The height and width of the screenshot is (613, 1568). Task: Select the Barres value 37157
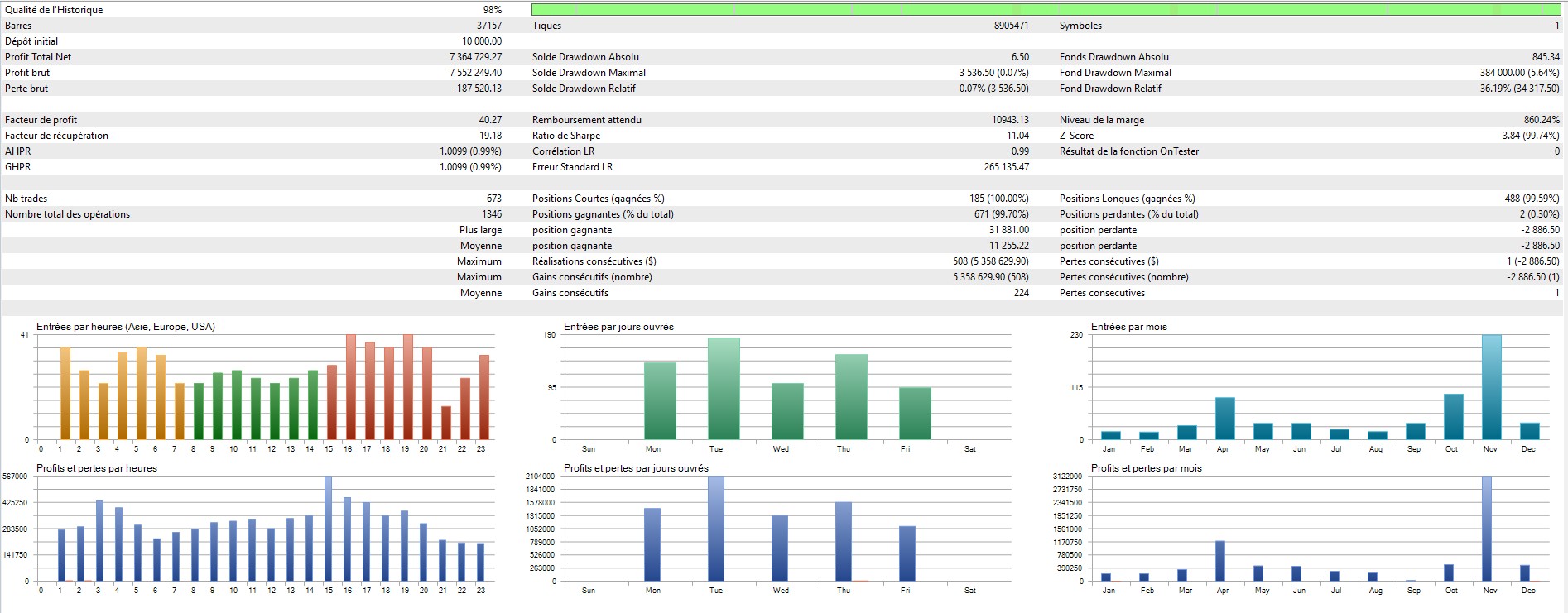[489, 26]
